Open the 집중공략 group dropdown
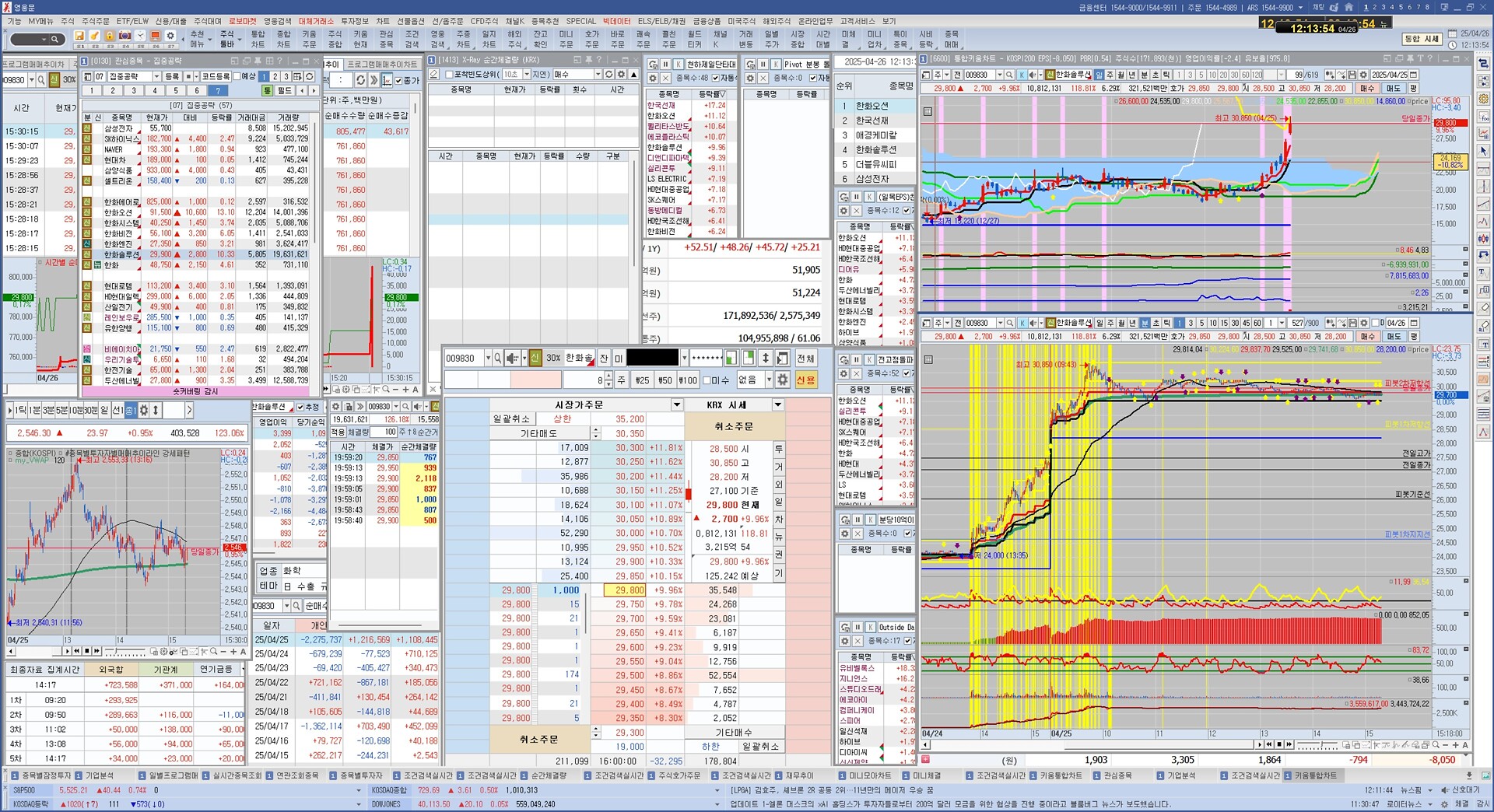The width and height of the screenshot is (1494, 812). 156,76
